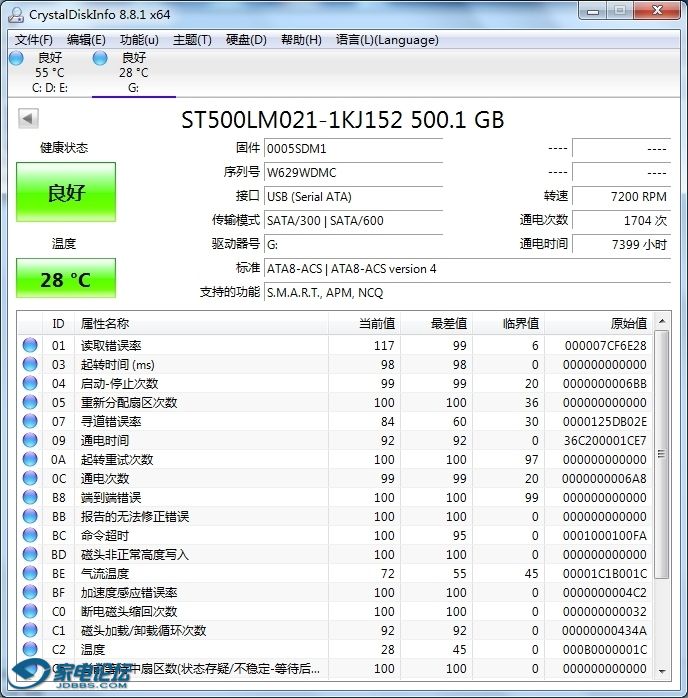Select the attribute name 读取错误率
Viewport: 688px width, 698px height.
tap(111, 345)
